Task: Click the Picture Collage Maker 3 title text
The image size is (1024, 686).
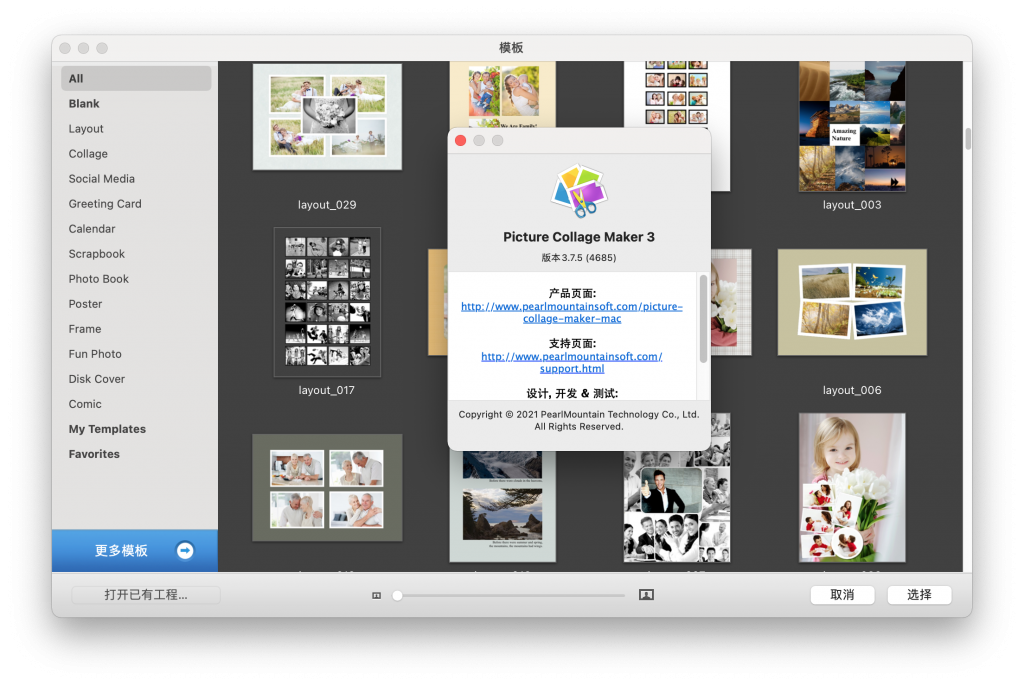Action: (x=579, y=237)
